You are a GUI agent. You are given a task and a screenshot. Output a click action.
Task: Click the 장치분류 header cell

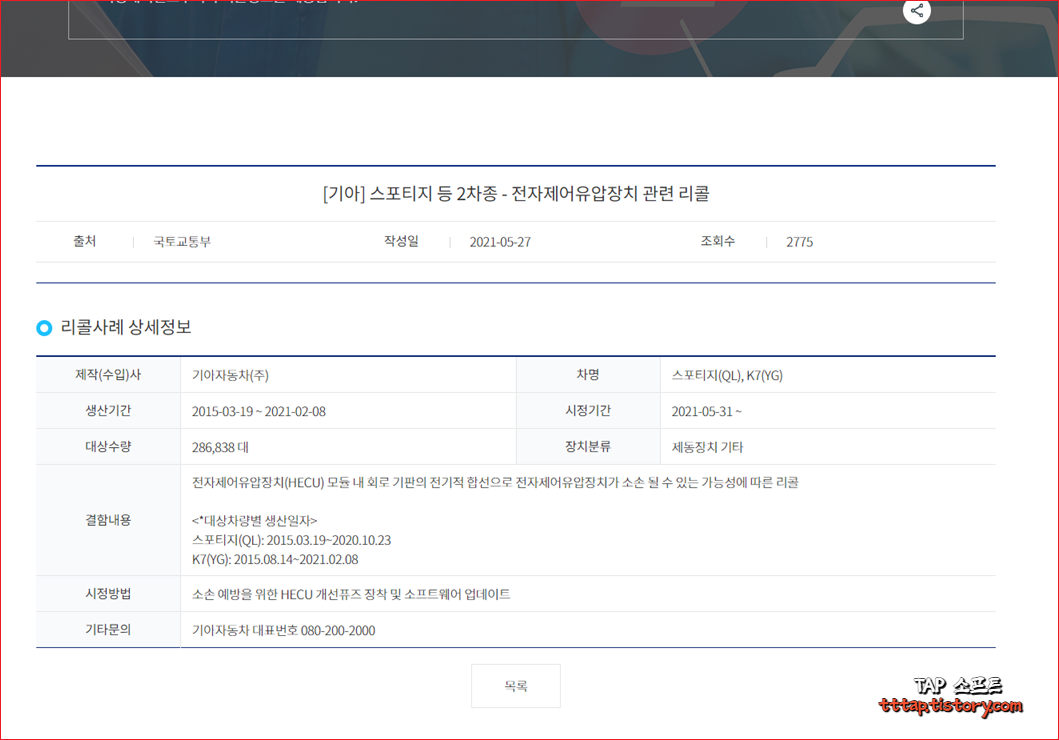pos(588,446)
